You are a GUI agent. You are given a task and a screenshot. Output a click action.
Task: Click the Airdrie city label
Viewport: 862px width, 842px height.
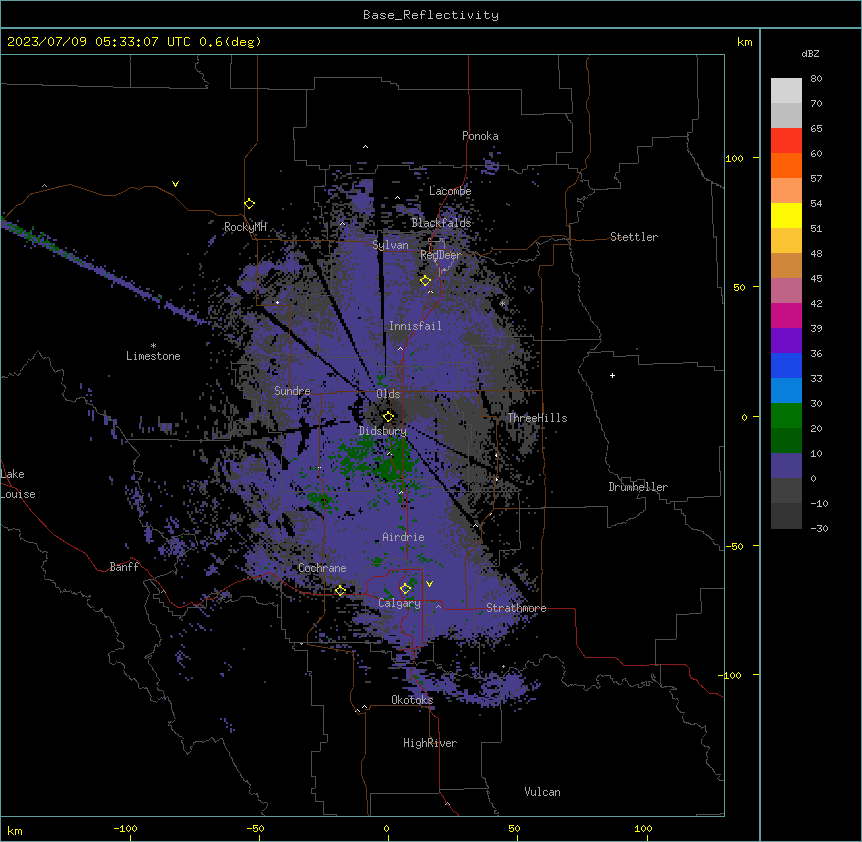pyautogui.click(x=403, y=537)
